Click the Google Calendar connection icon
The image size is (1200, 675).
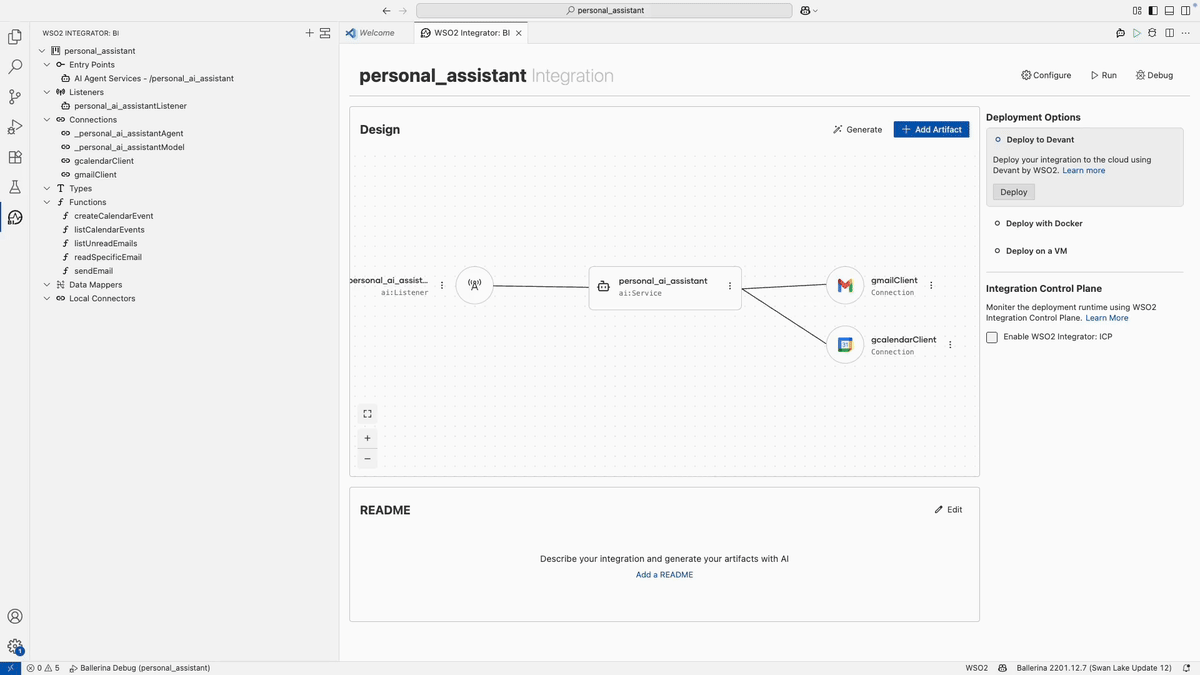tap(845, 345)
